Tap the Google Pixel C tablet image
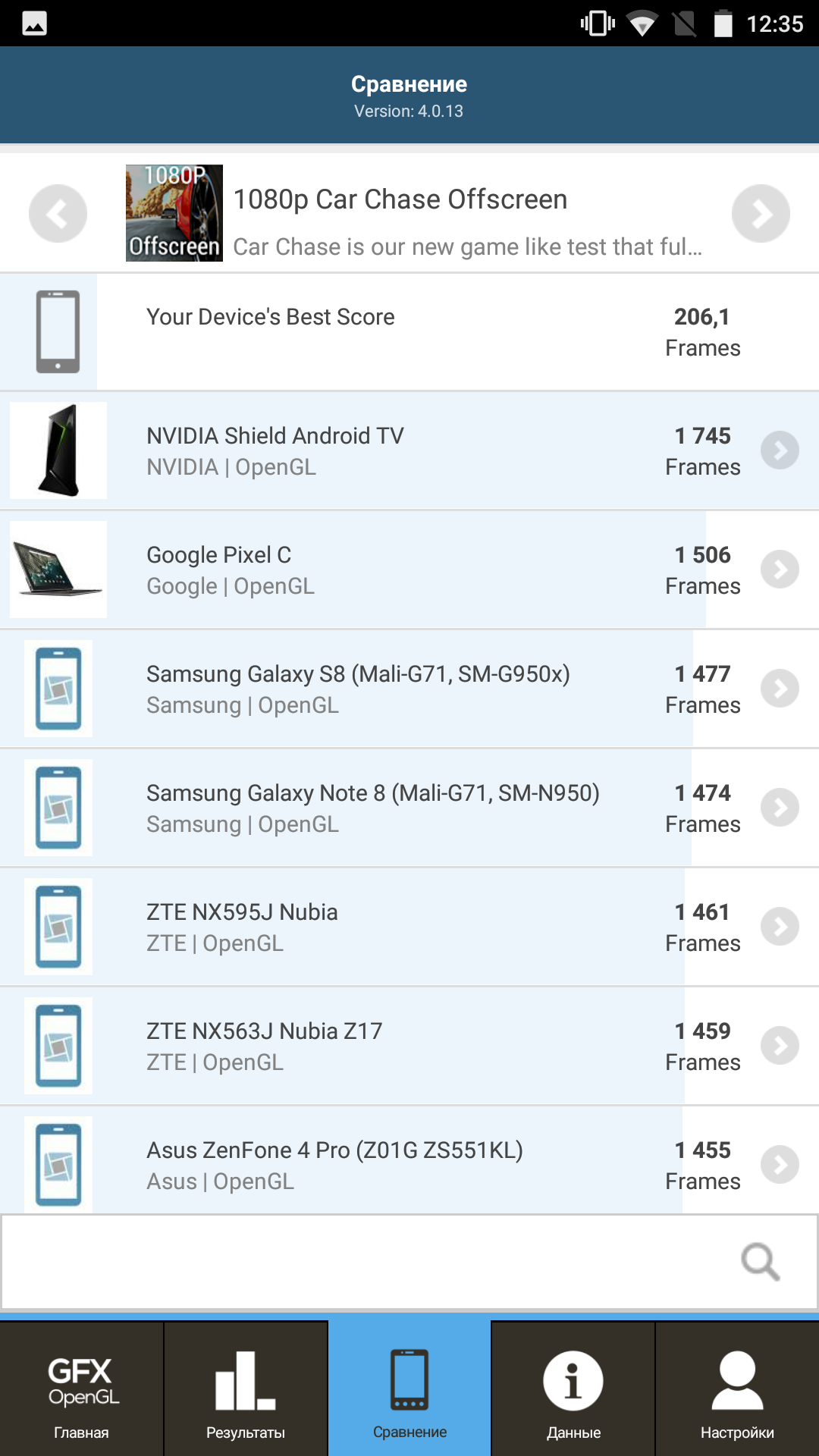The width and height of the screenshot is (819, 1456). [x=58, y=570]
